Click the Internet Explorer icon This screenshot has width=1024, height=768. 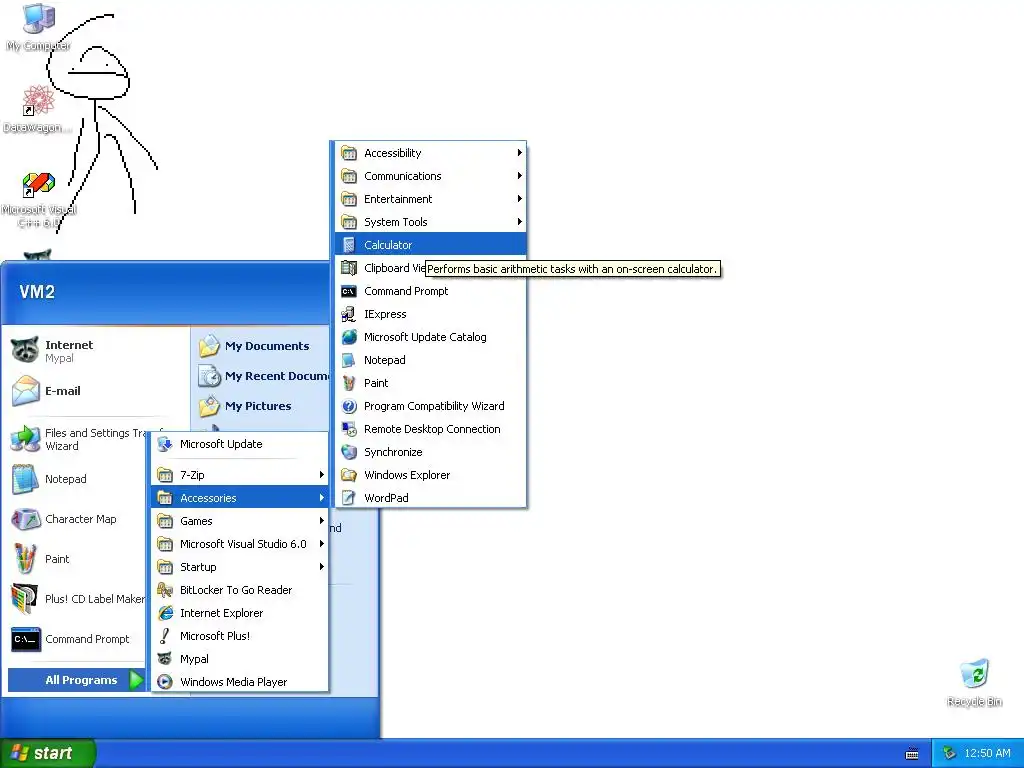point(165,613)
